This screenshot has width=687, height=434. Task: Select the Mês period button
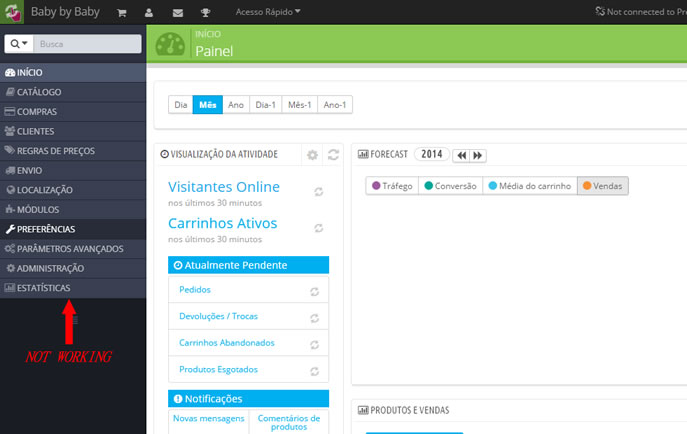pyautogui.click(x=208, y=105)
